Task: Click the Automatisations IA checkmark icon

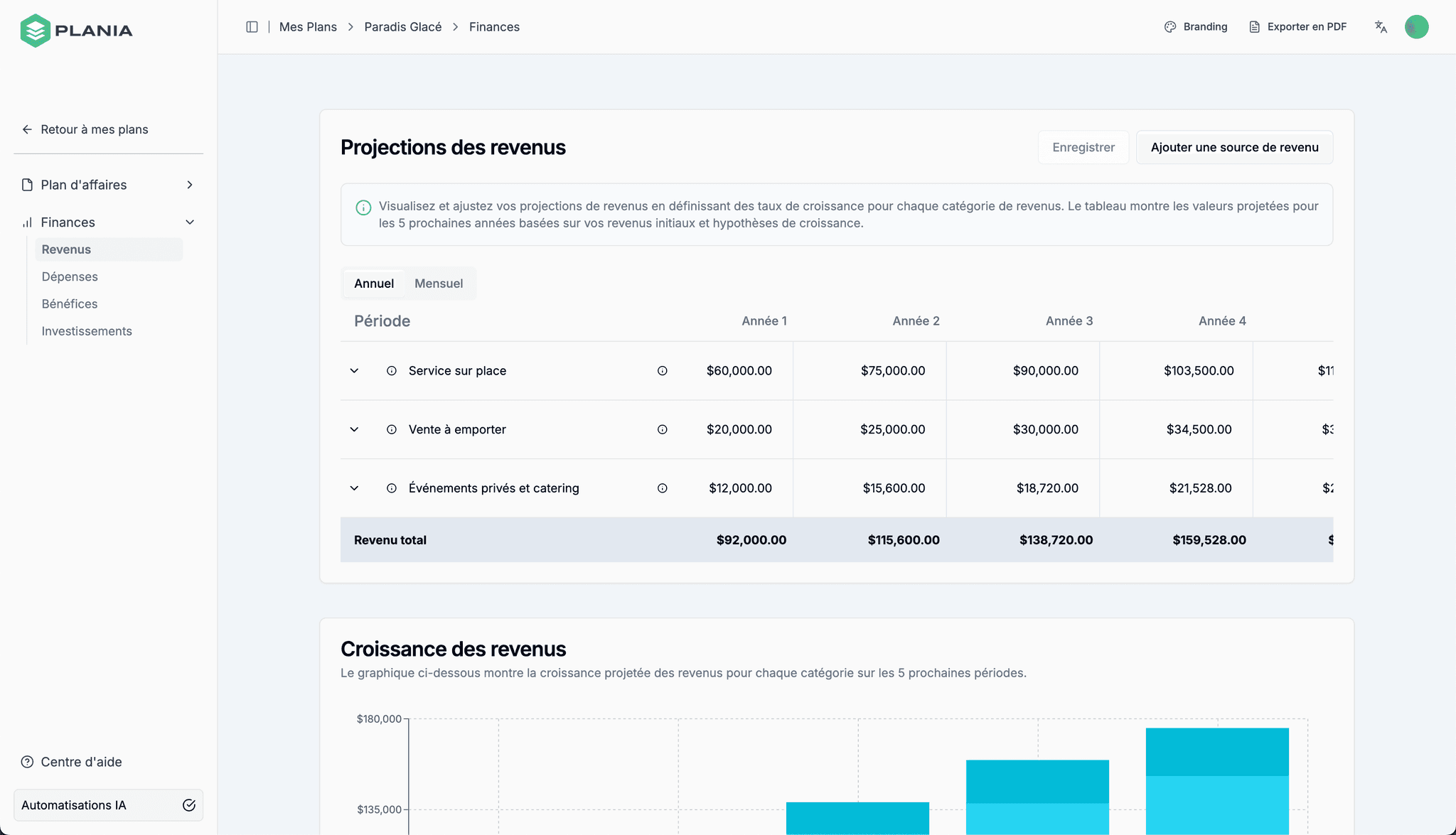Action: click(188, 805)
